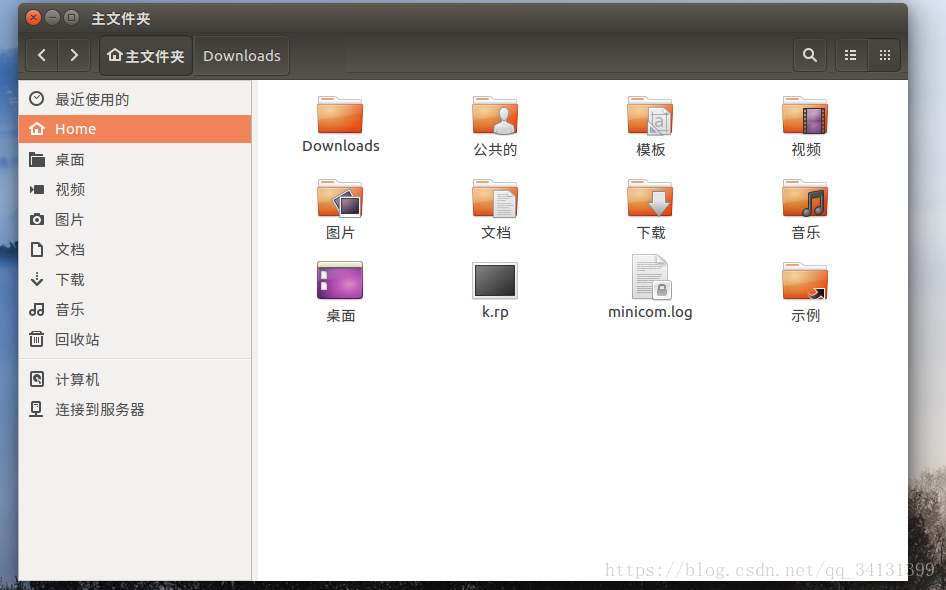946x590 pixels.
Task: Open 音乐 in the sidebar
Action: pos(135,309)
